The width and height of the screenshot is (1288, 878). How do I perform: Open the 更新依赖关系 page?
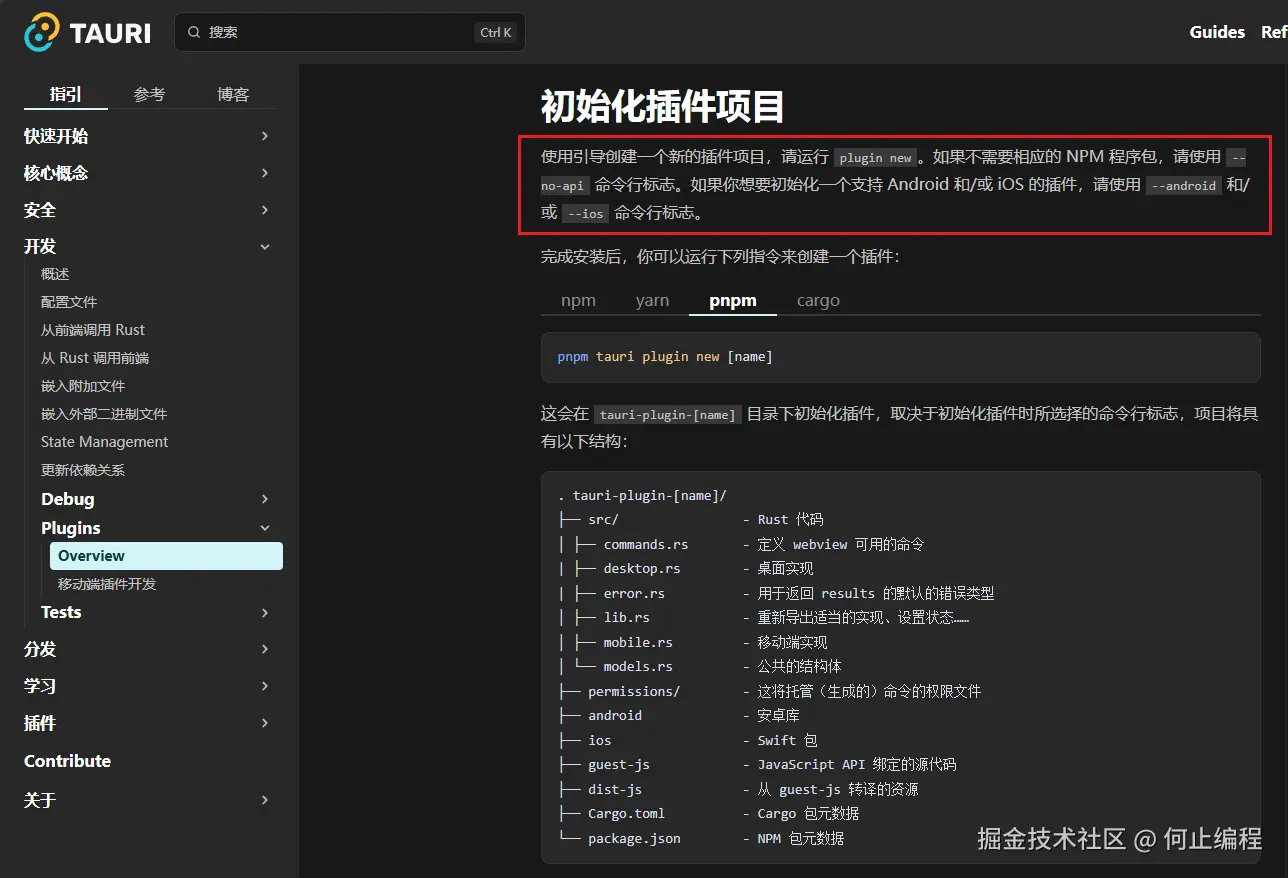point(83,470)
